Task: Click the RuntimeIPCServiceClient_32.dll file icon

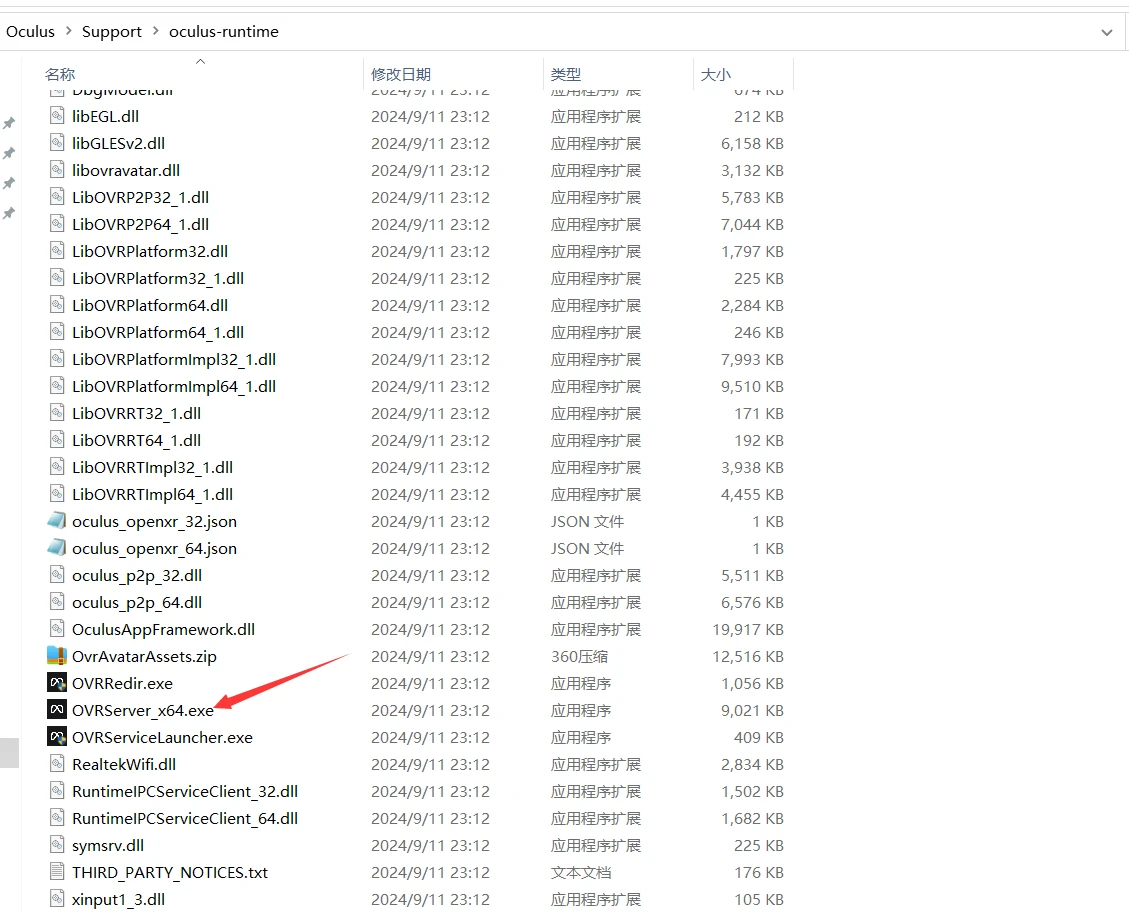Action: (57, 791)
